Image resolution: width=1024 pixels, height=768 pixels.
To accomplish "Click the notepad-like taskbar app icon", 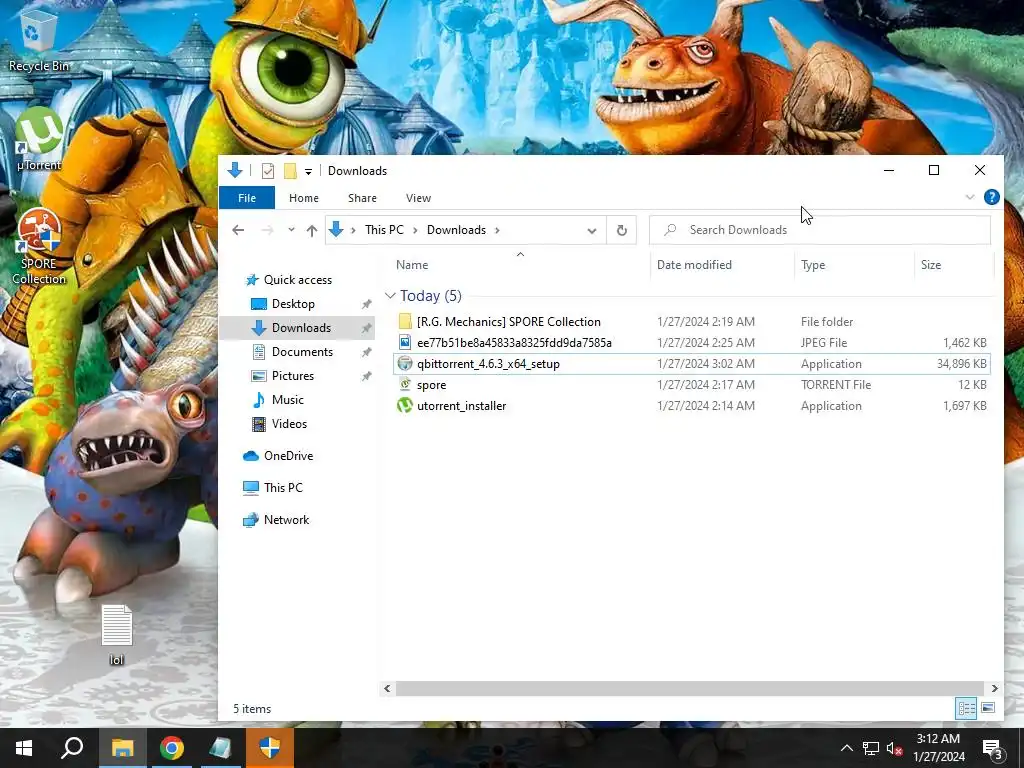I will pos(220,748).
